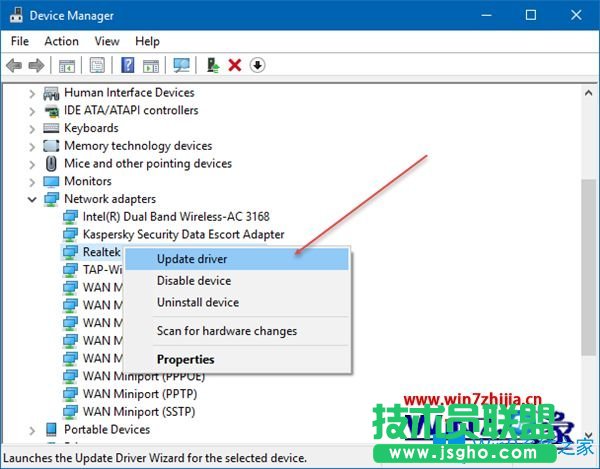The height and width of the screenshot is (469, 600).
Task: Click the Keyboards category icon
Action: click(51, 128)
